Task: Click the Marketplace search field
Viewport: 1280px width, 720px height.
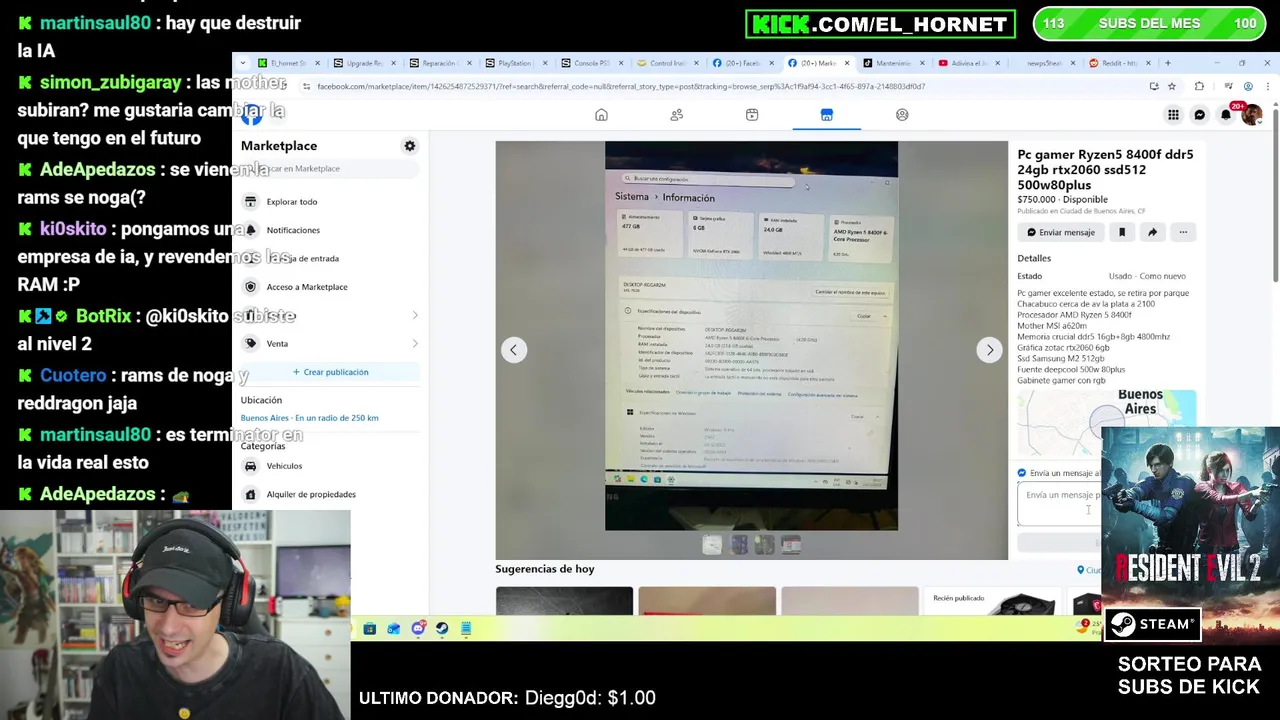Action: point(330,169)
